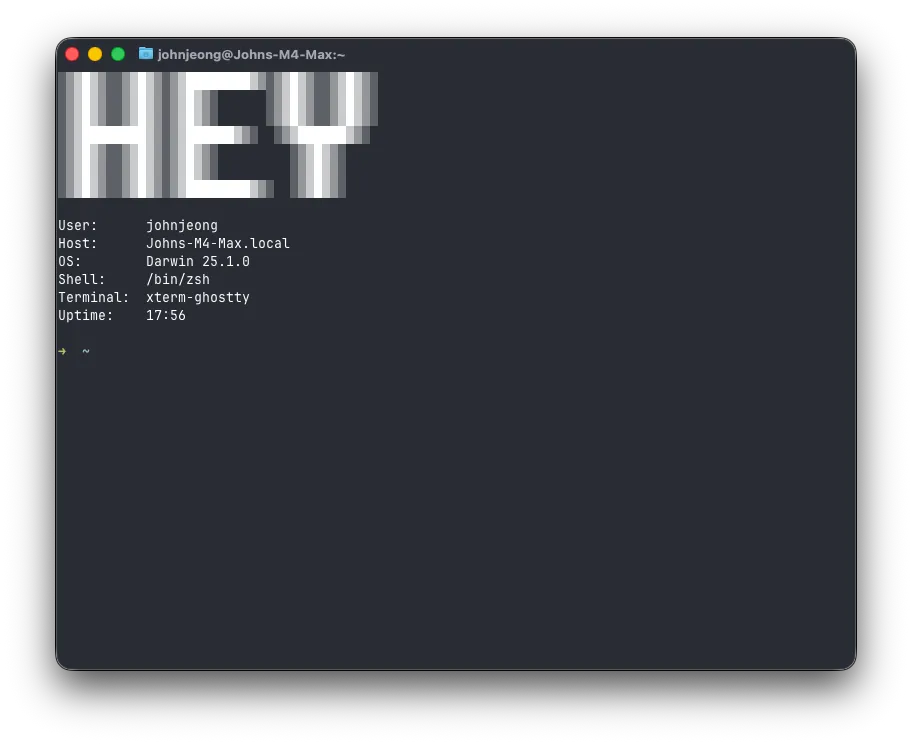Image resolution: width=912 pixels, height=744 pixels.
Task: Close the terminal window with red button
Action: click(x=72, y=54)
